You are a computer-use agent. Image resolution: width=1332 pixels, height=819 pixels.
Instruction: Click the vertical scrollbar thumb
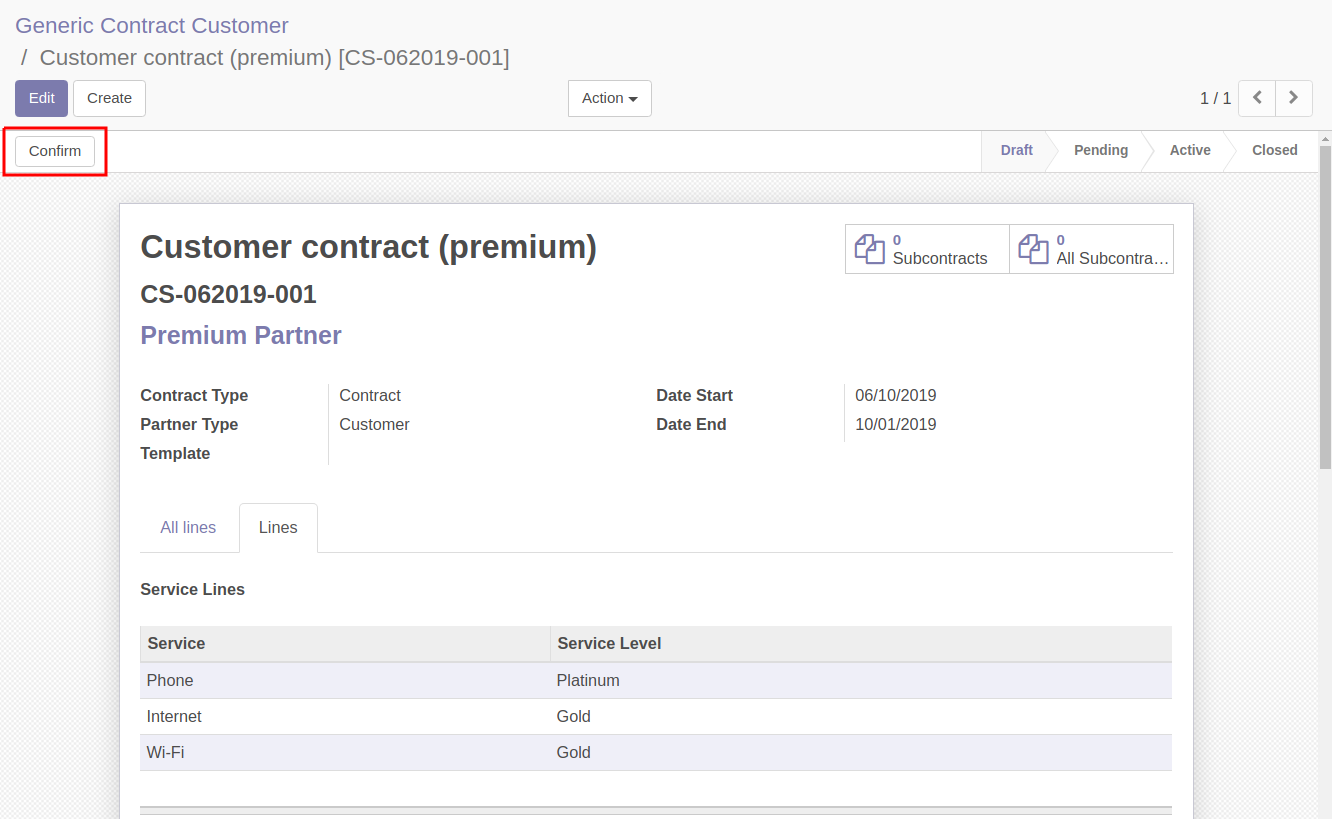[1326, 306]
